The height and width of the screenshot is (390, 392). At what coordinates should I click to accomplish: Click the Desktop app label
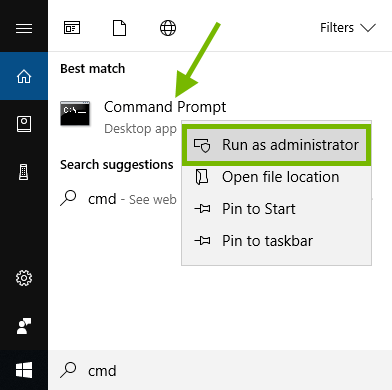(140, 129)
